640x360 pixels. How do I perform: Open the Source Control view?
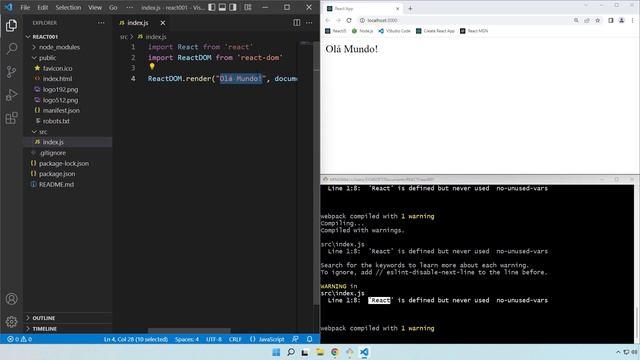click(x=11, y=72)
